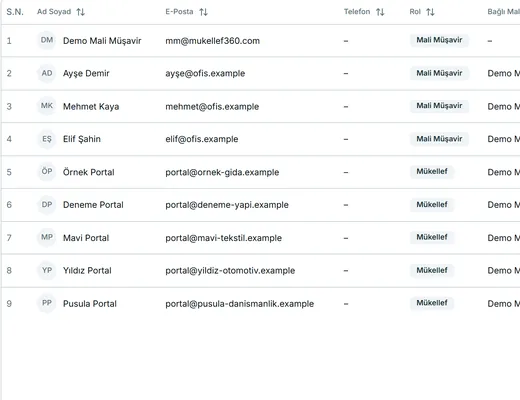Click the DP avatar for Deneme Portal
This screenshot has height=400, width=520.
[x=47, y=204]
